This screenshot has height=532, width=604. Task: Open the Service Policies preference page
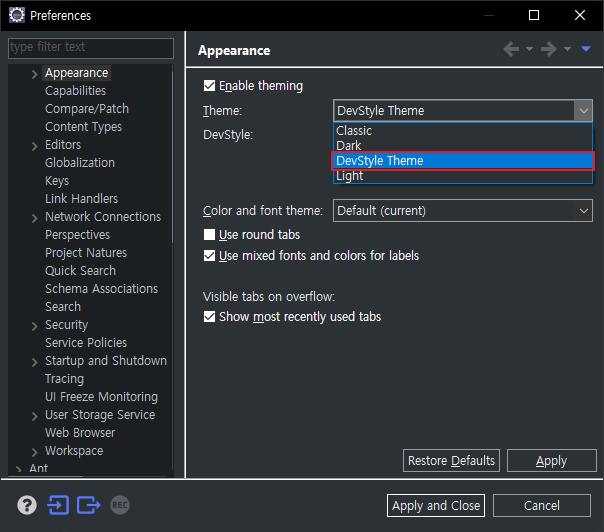(86, 342)
